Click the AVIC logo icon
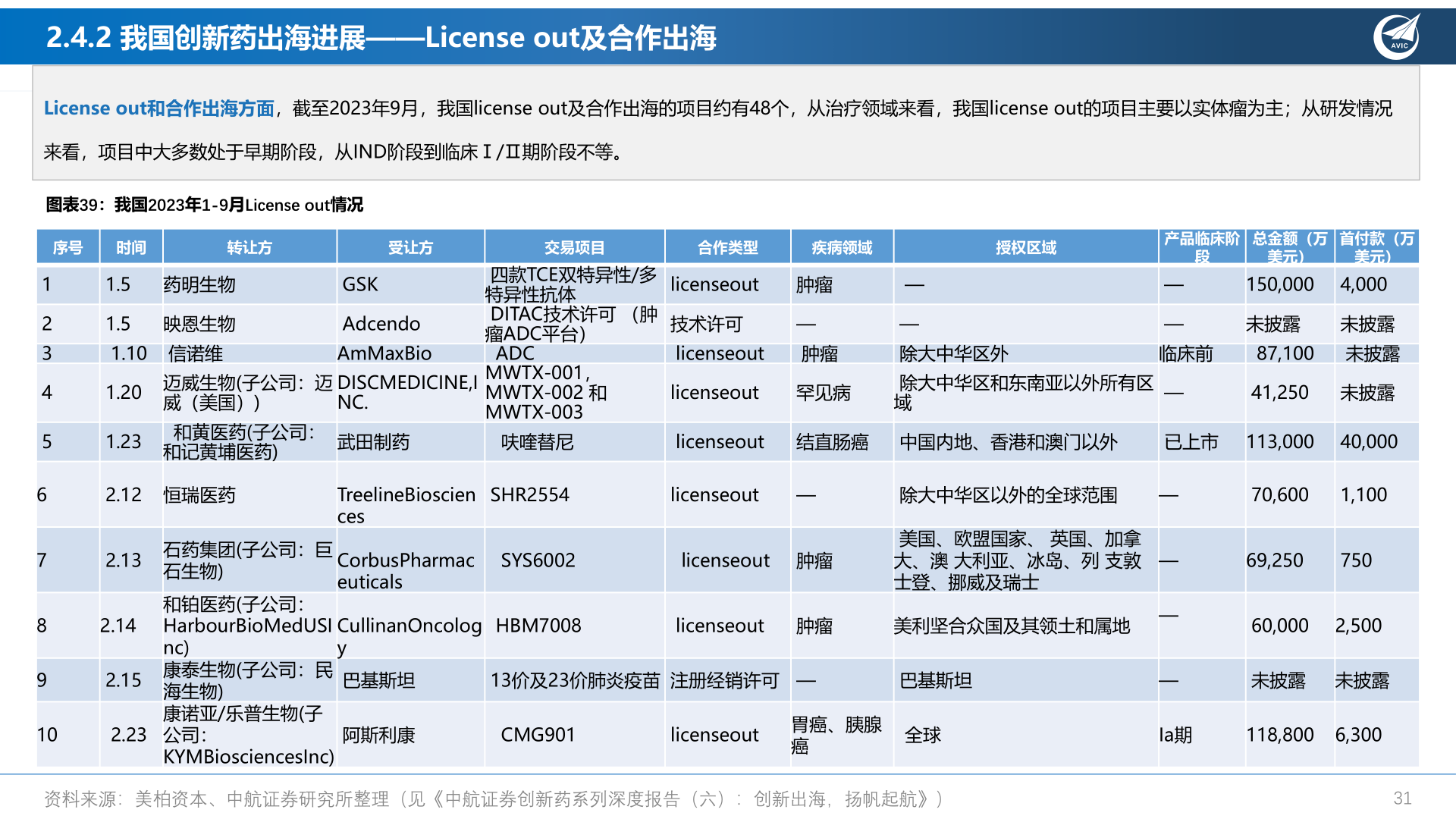Viewport: 1456px width, 819px height. point(1397,36)
